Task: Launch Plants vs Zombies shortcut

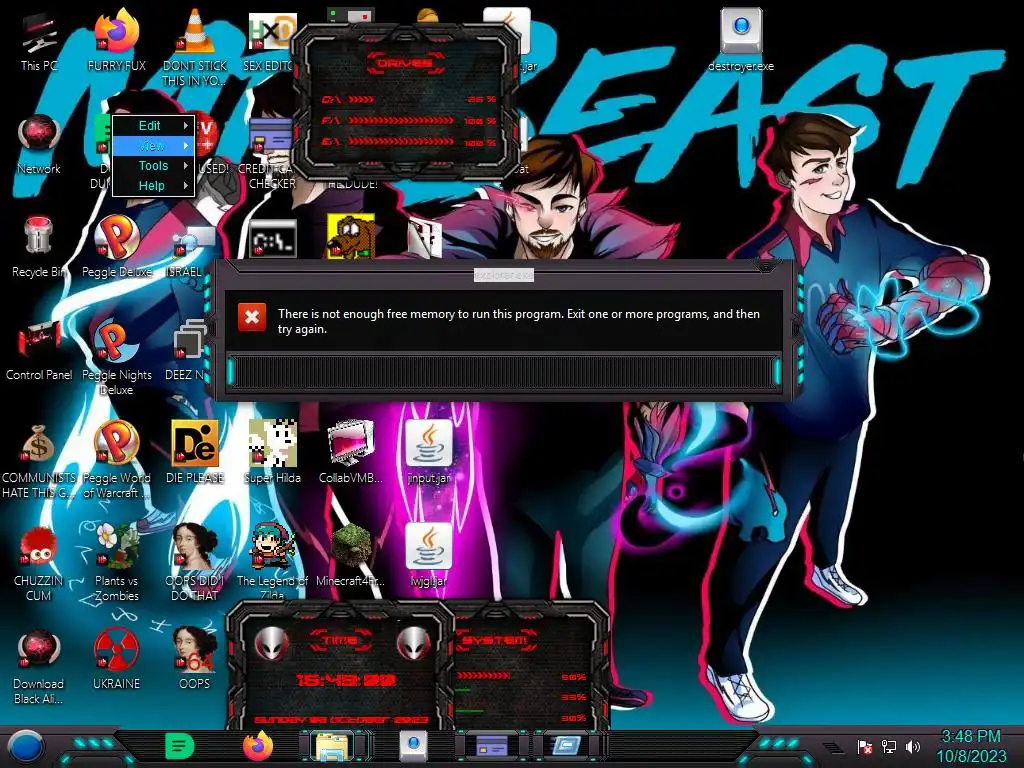Action: (116, 562)
